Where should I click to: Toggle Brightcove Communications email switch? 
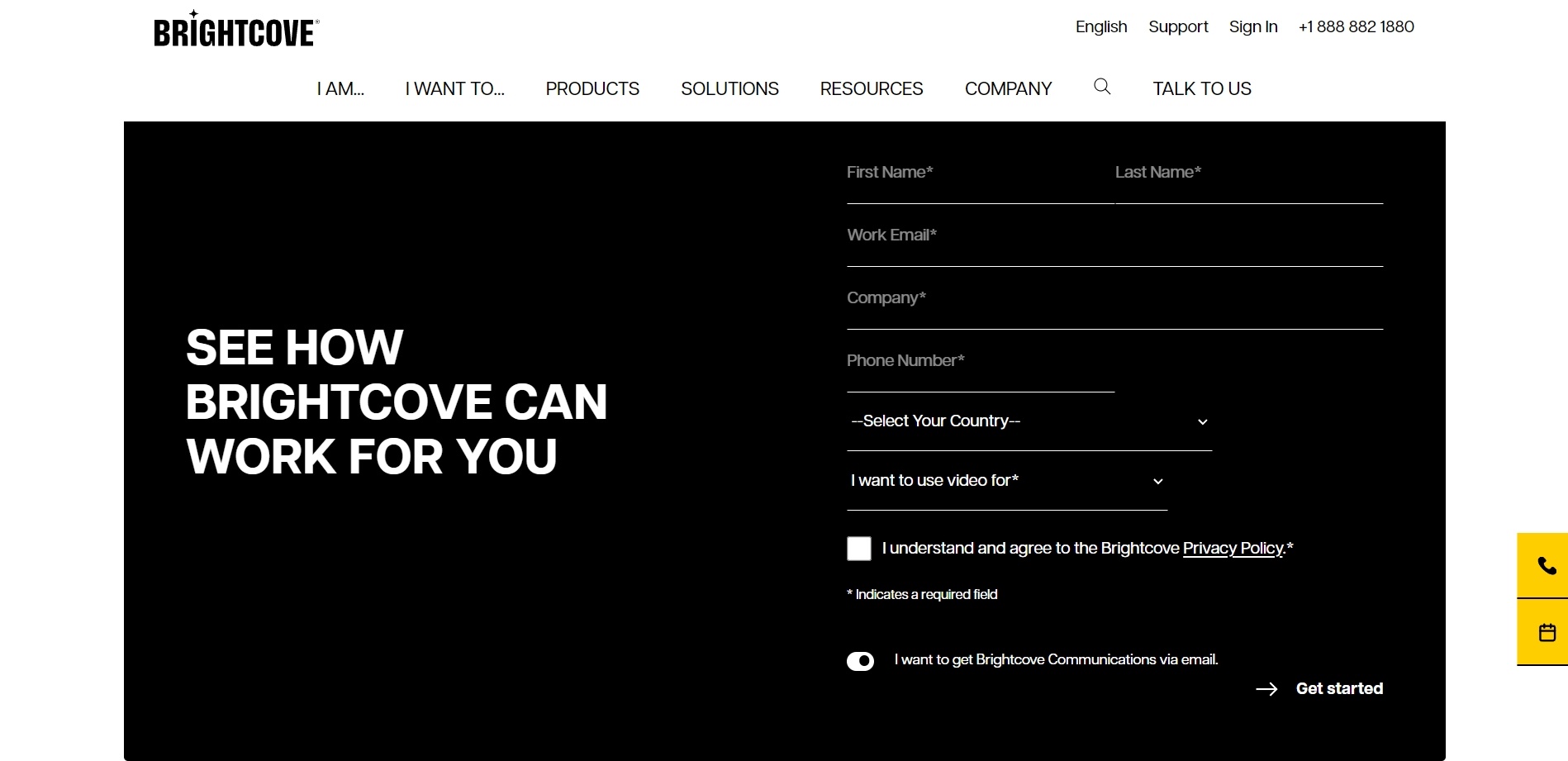[x=860, y=661]
